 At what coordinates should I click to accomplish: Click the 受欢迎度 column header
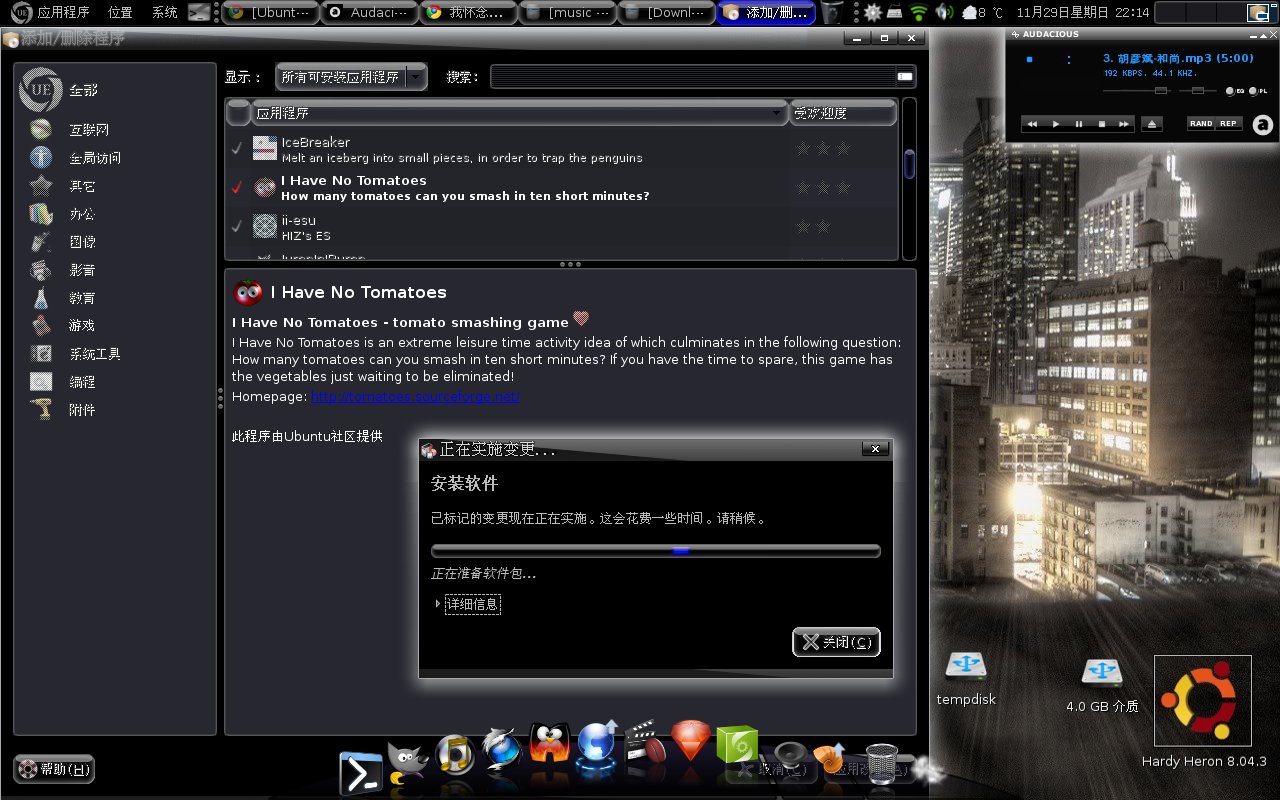click(x=843, y=113)
